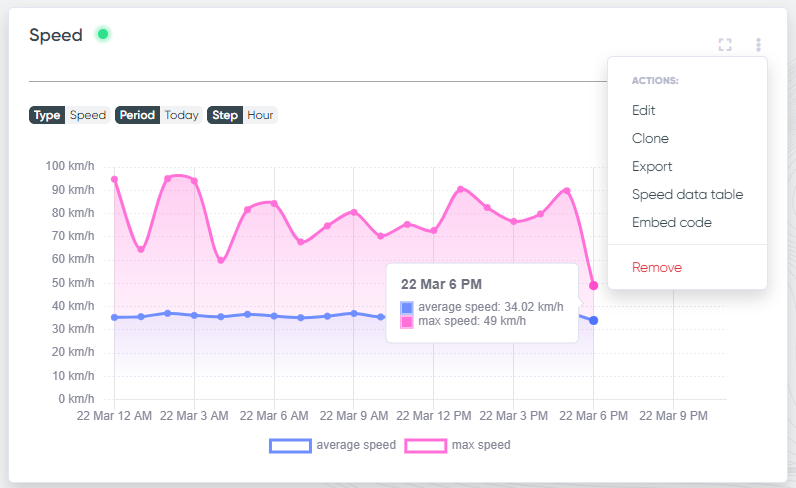Select Export from the actions menu
This screenshot has width=796, height=488.
click(x=652, y=167)
